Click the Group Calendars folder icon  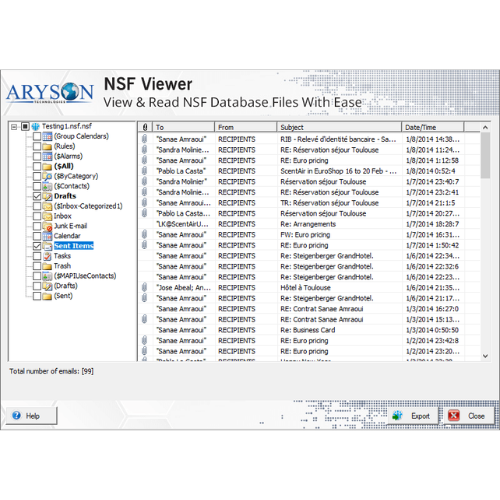47,136
